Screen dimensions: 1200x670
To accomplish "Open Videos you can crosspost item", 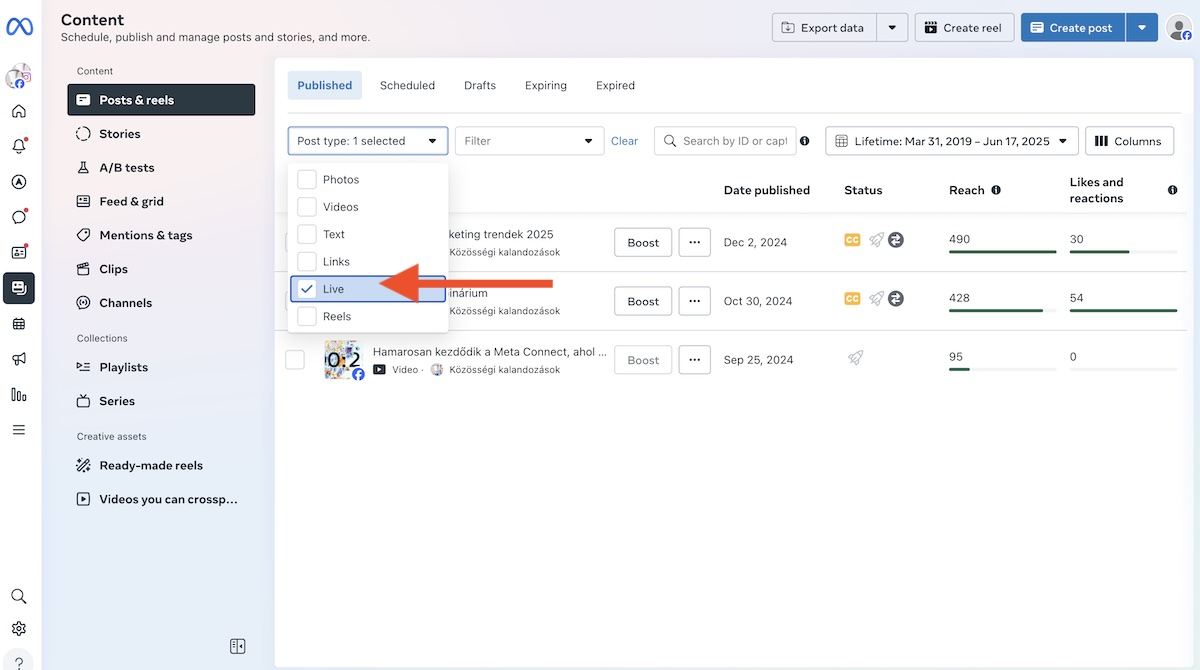I will (161, 499).
